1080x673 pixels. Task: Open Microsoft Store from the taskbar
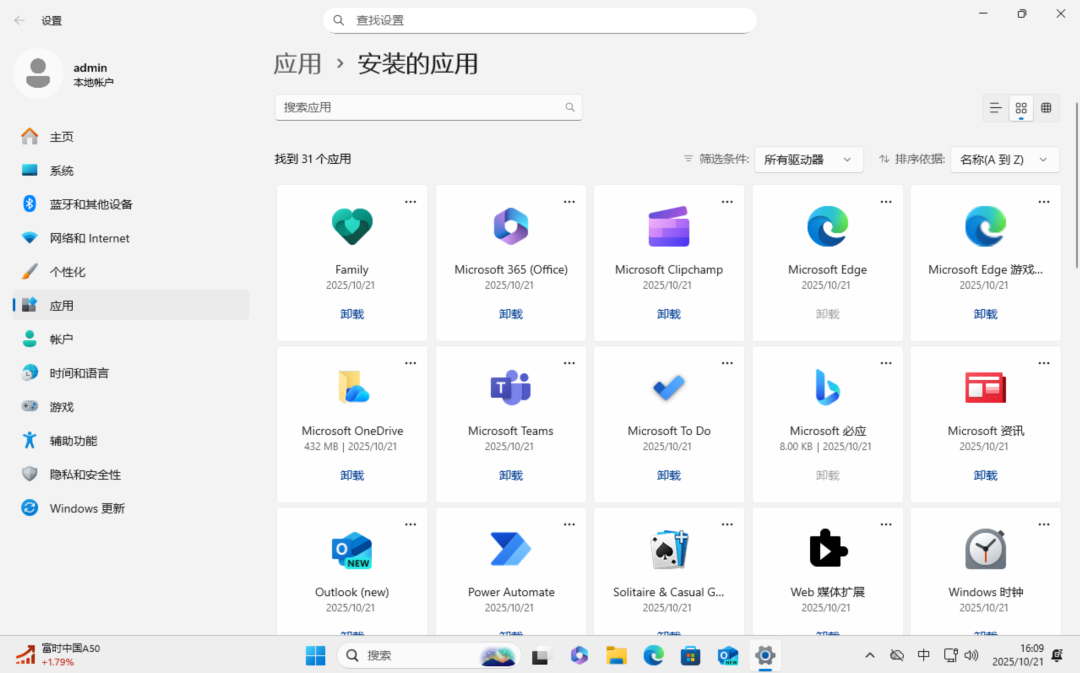[690, 655]
